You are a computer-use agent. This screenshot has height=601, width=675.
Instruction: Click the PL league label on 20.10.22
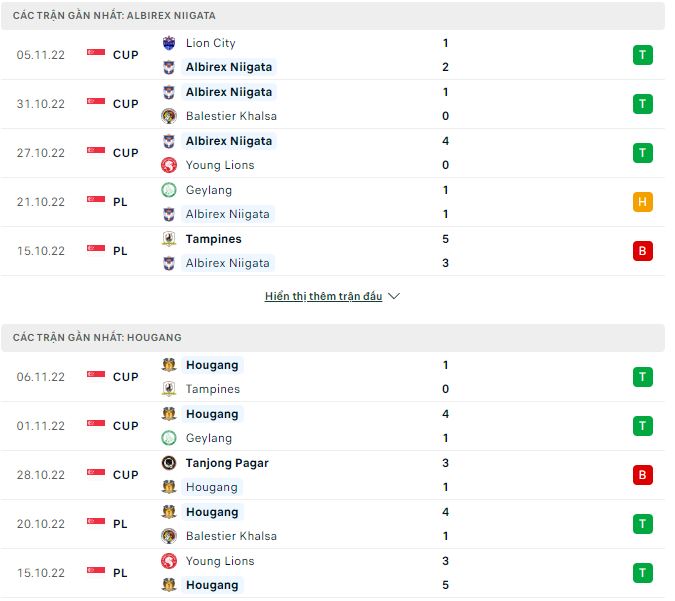coord(120,524)
